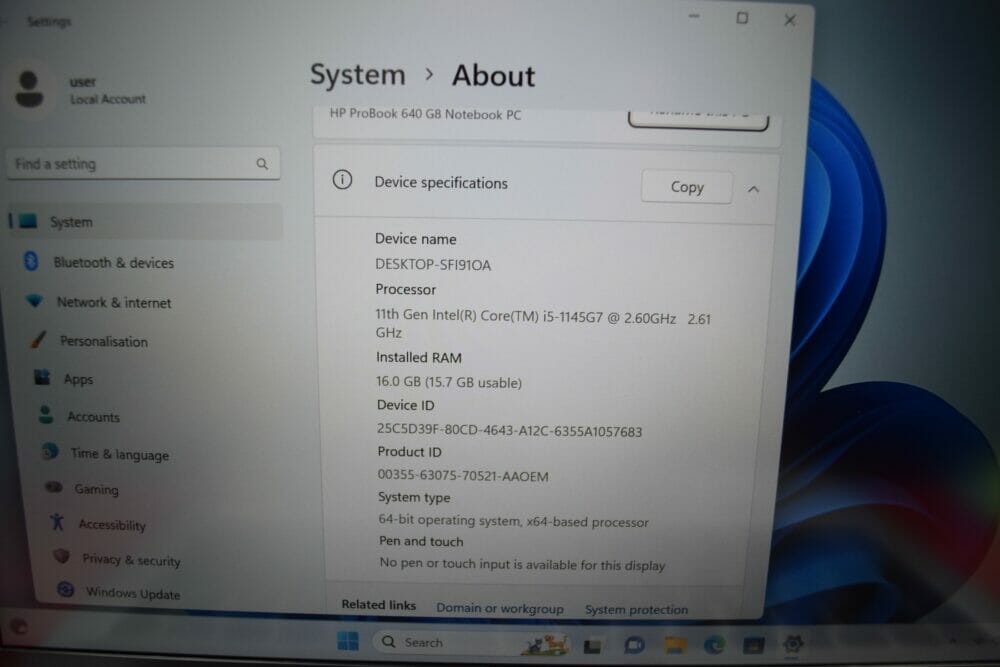Click the HP ProBook 640 G8 Notebook PC text

tap(425, 114)
